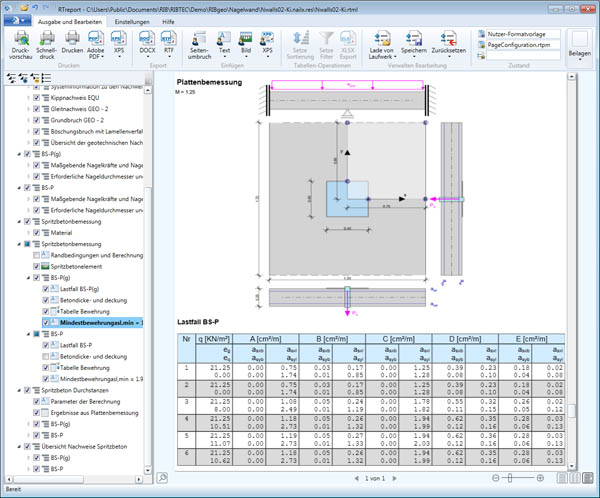The height and width of the screenshot is (498, 600).
Task: Click the list view icon above tree
Action: [x=46, y=78]
